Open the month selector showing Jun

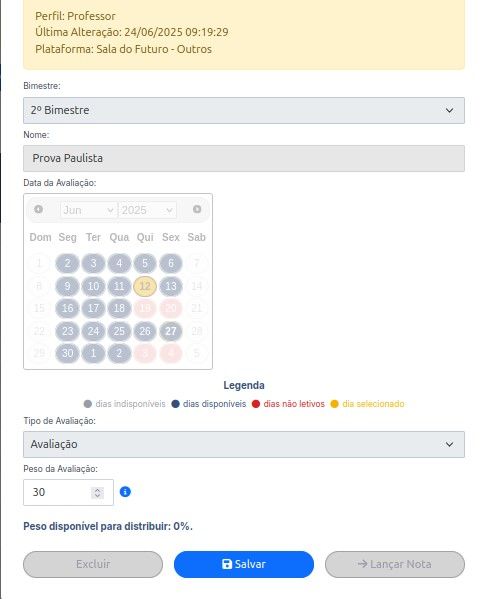[89, 210]
